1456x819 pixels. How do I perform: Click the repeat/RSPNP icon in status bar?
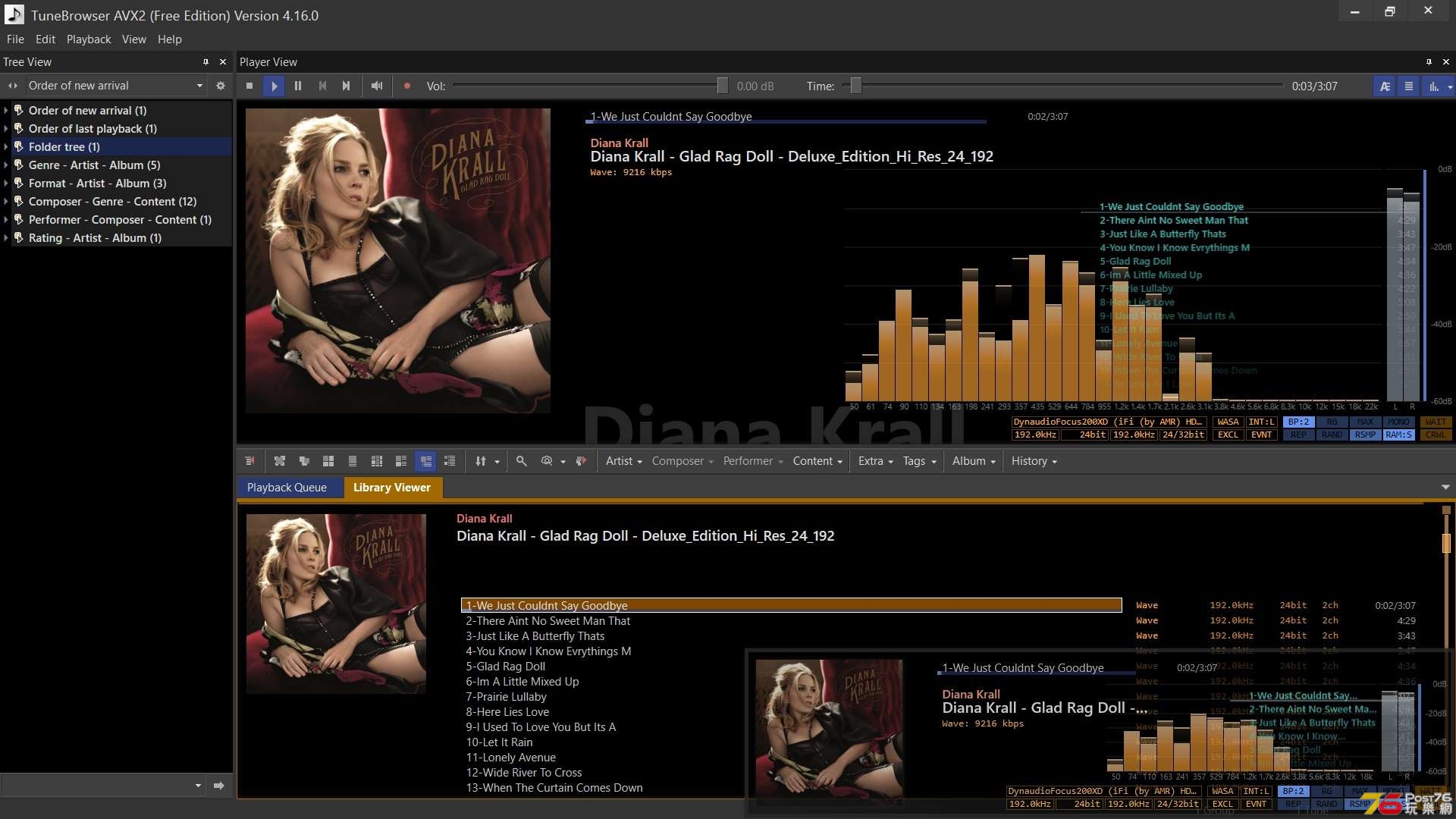(x=1363, y=434)
